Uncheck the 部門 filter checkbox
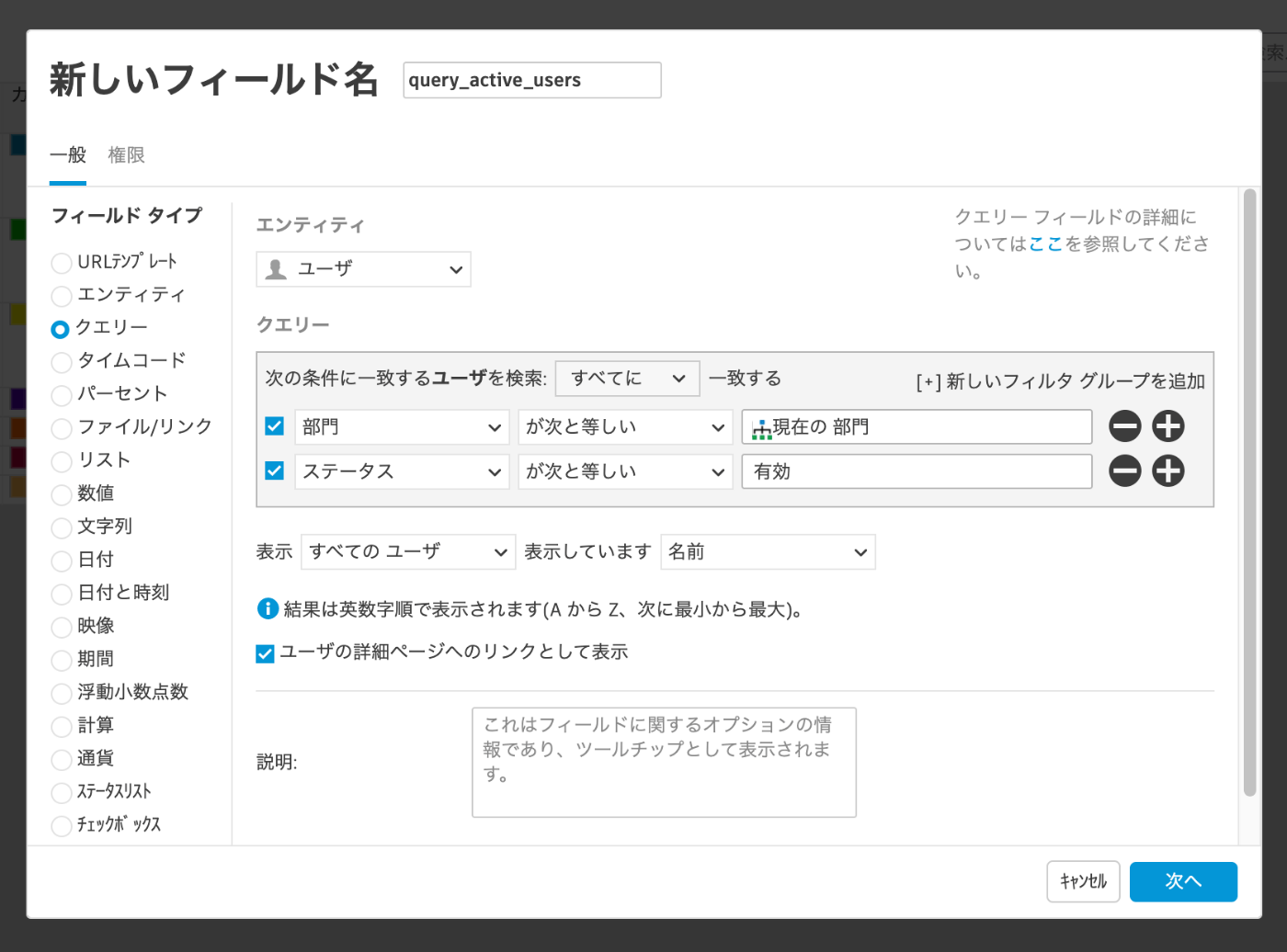 click(274, 426)
